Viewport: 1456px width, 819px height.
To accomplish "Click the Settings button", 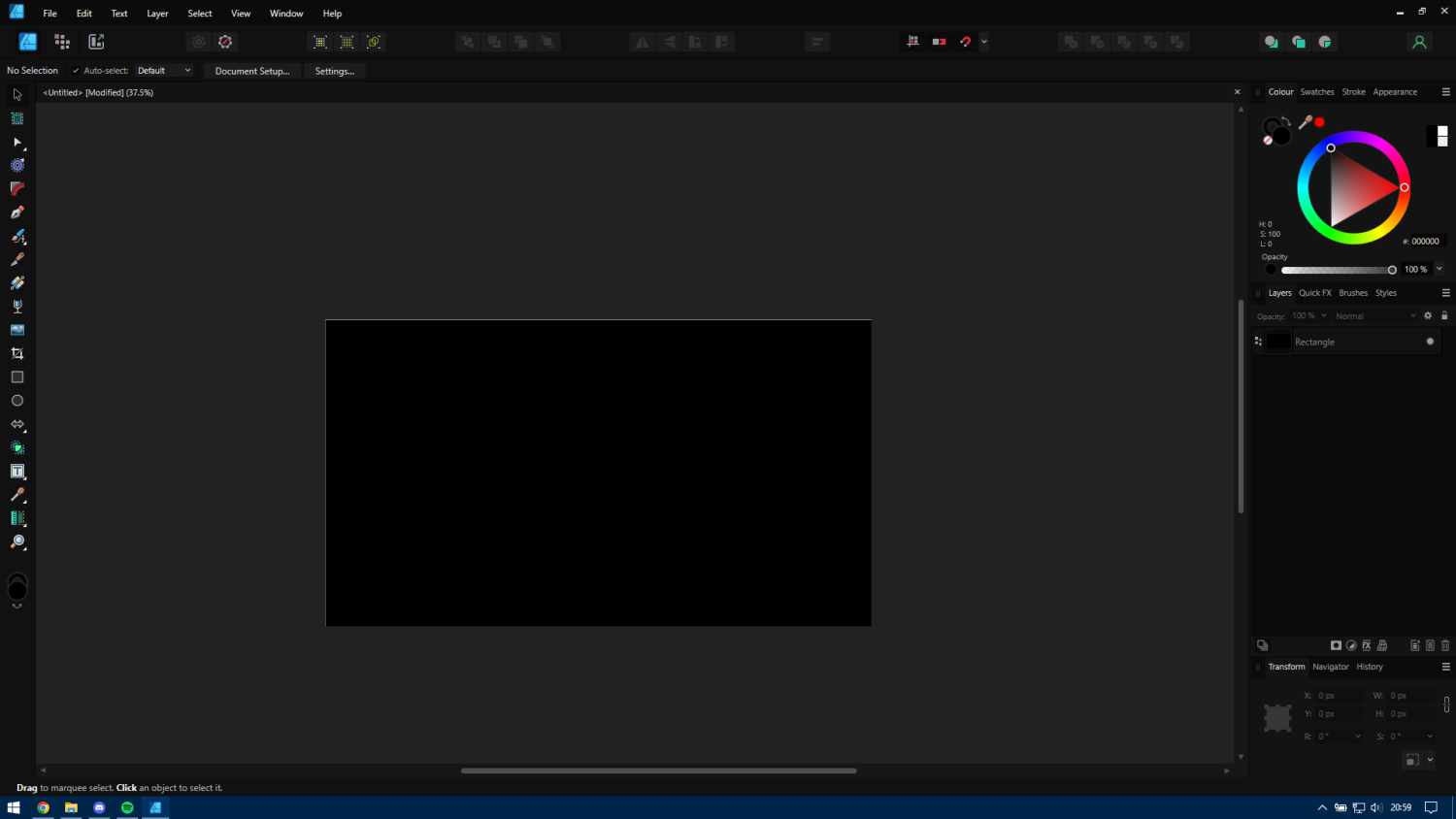I will tap(334, 70).
